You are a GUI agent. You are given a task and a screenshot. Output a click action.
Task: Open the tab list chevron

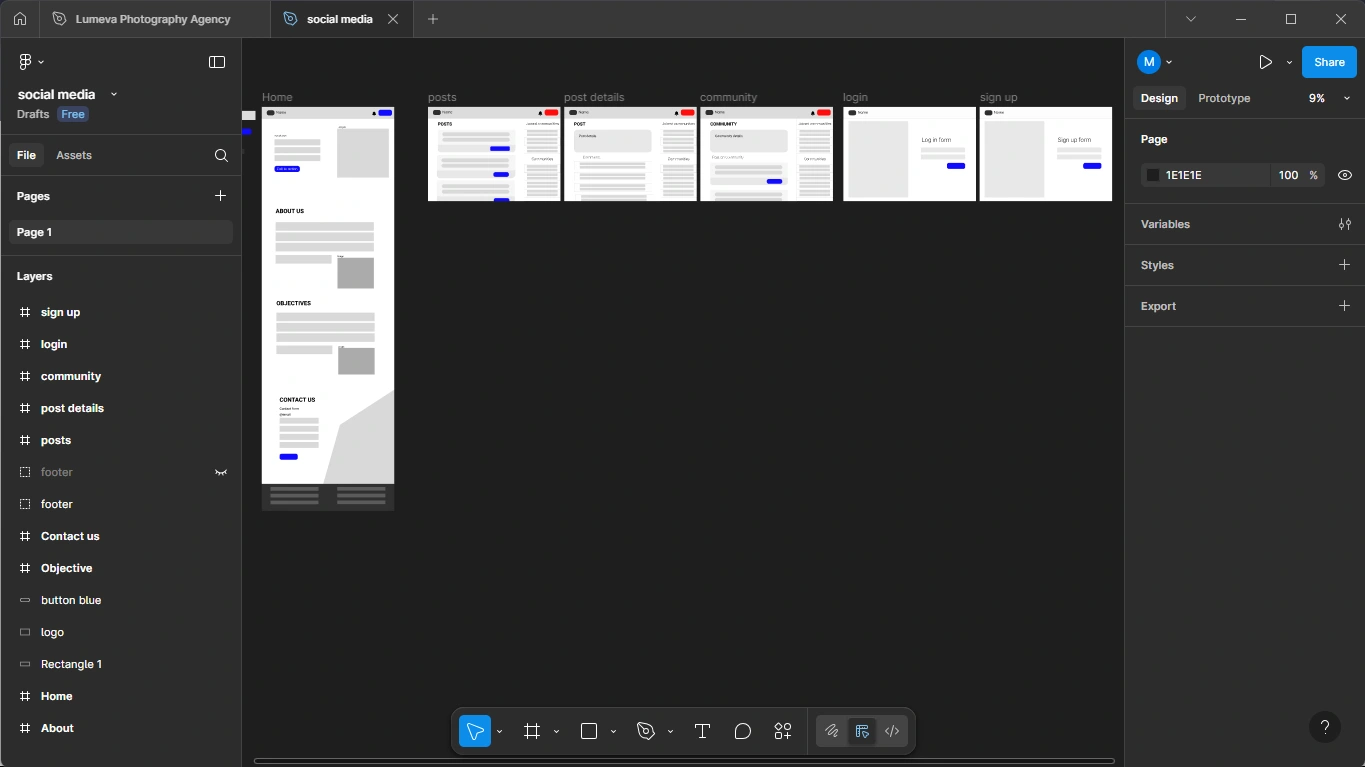[x=1191, y=19]
